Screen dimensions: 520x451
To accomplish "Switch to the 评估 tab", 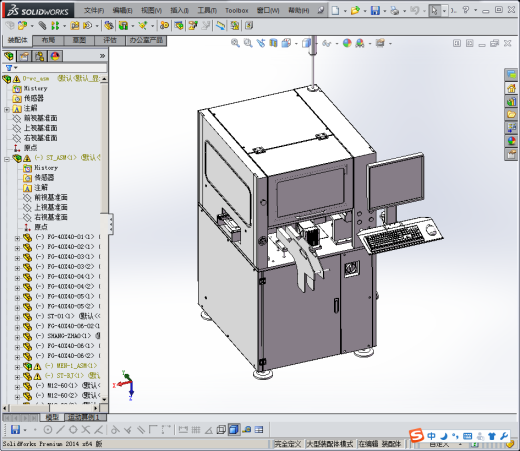I will coord(110,40).
